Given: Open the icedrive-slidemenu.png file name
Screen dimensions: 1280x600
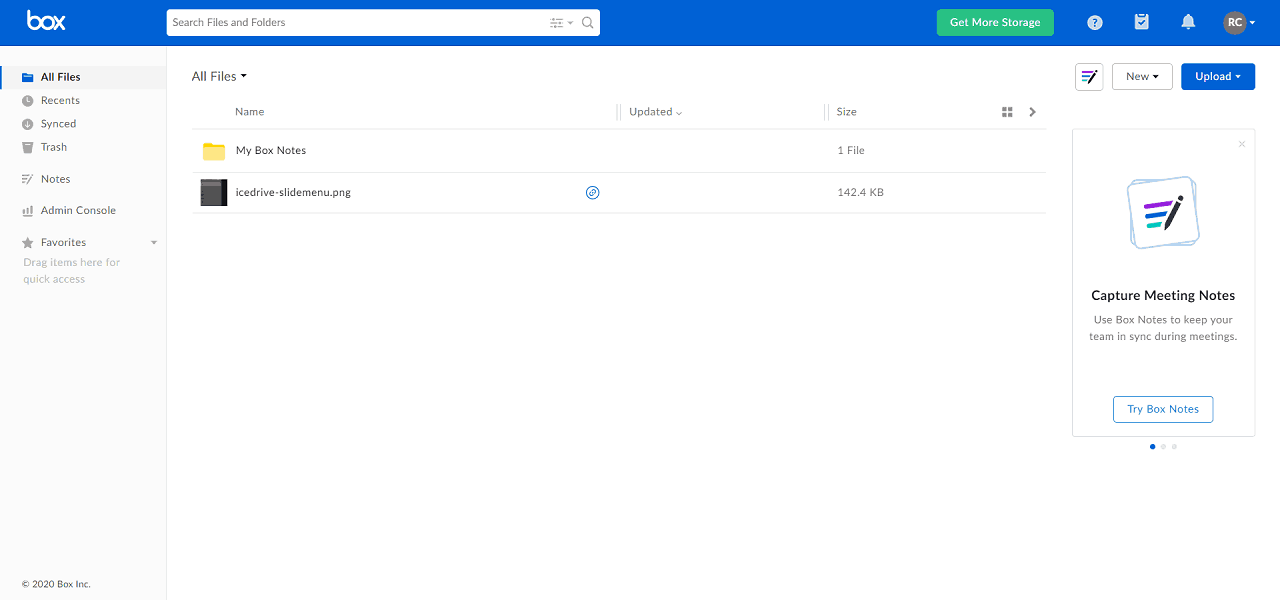Looking at the screenshot, I should click(293, 192).
